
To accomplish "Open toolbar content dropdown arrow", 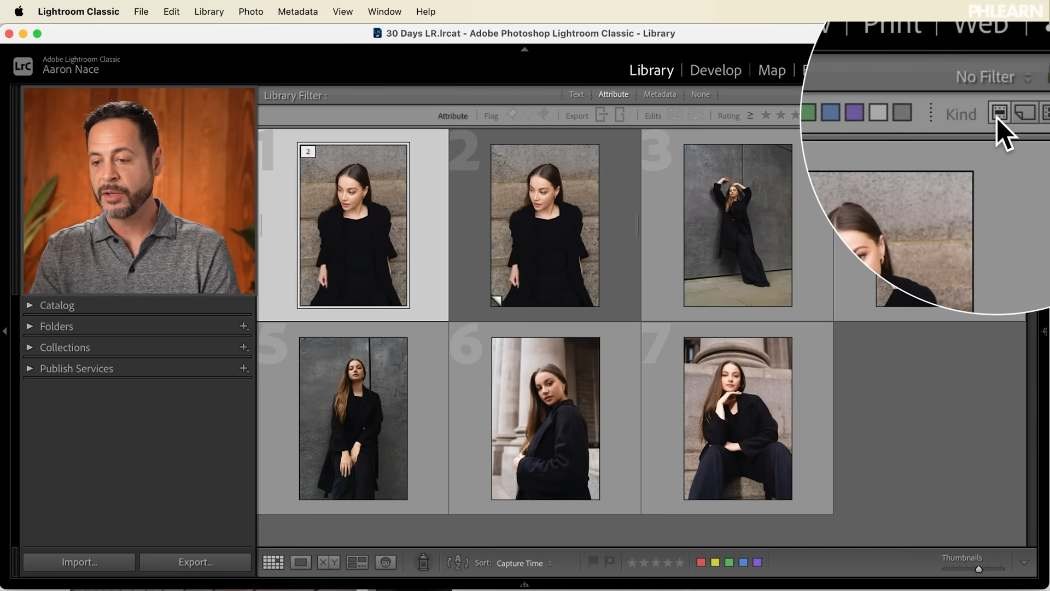I will pyautogui.click(x=1024, y=562).
